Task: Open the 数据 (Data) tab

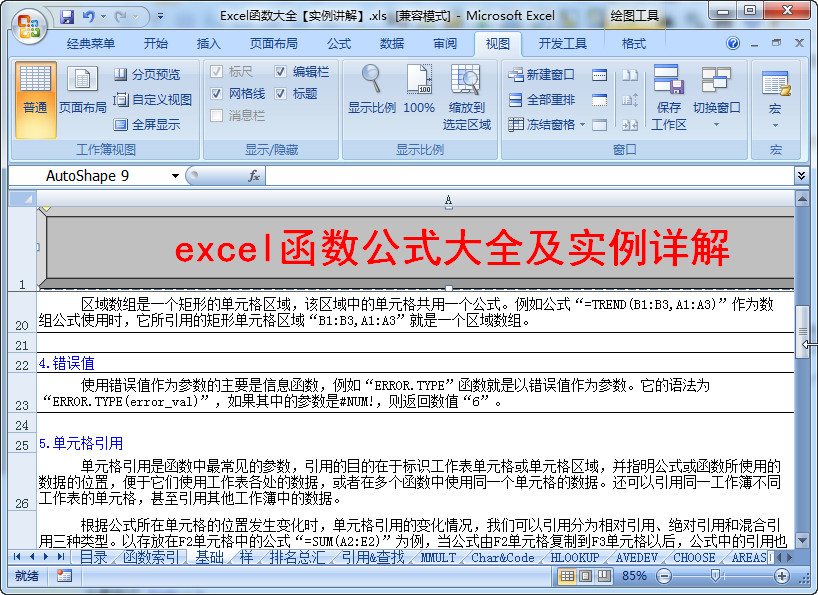Action: (x=392, y=44)
